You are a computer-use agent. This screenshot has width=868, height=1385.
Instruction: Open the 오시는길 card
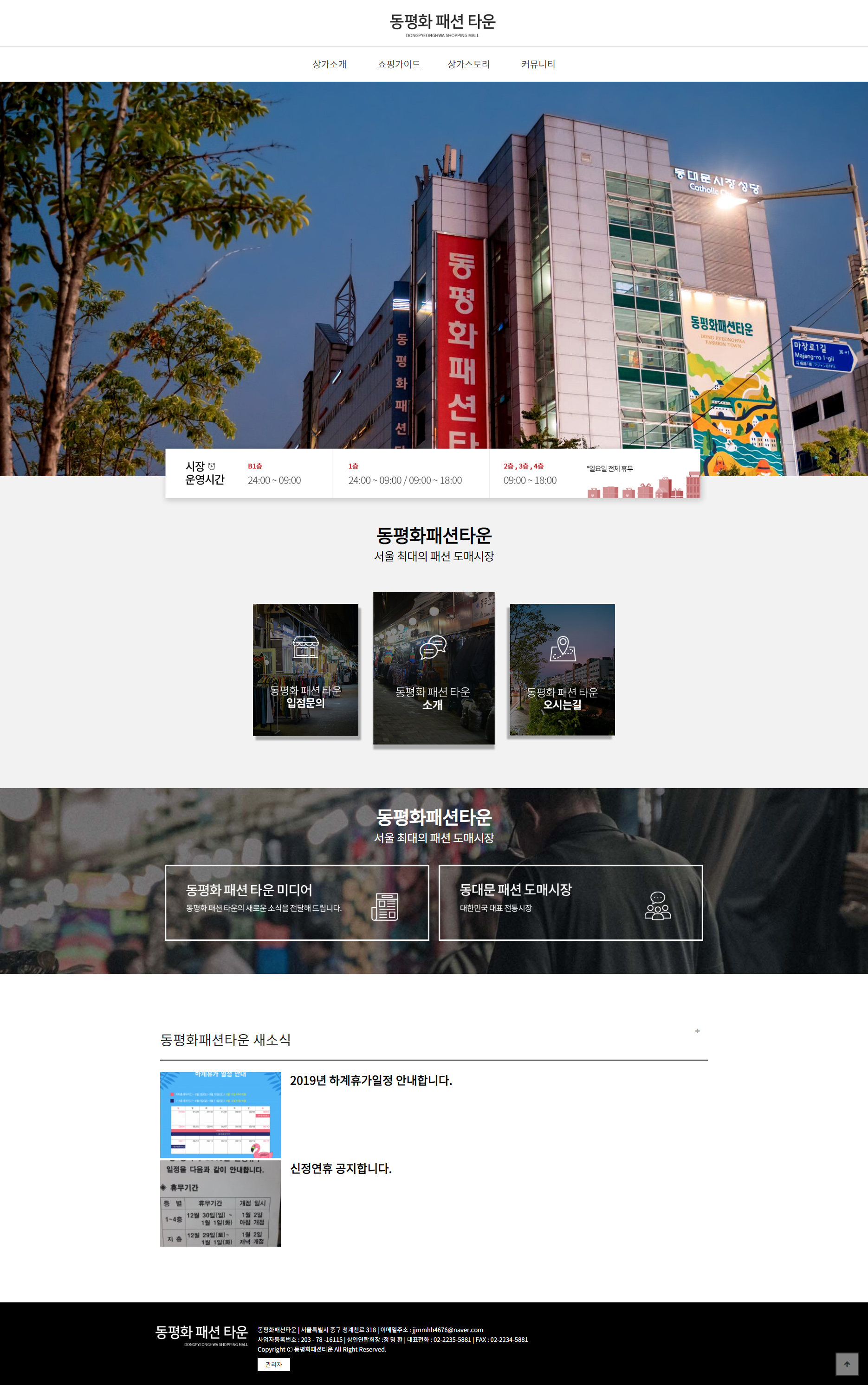(x=562, y=669)
